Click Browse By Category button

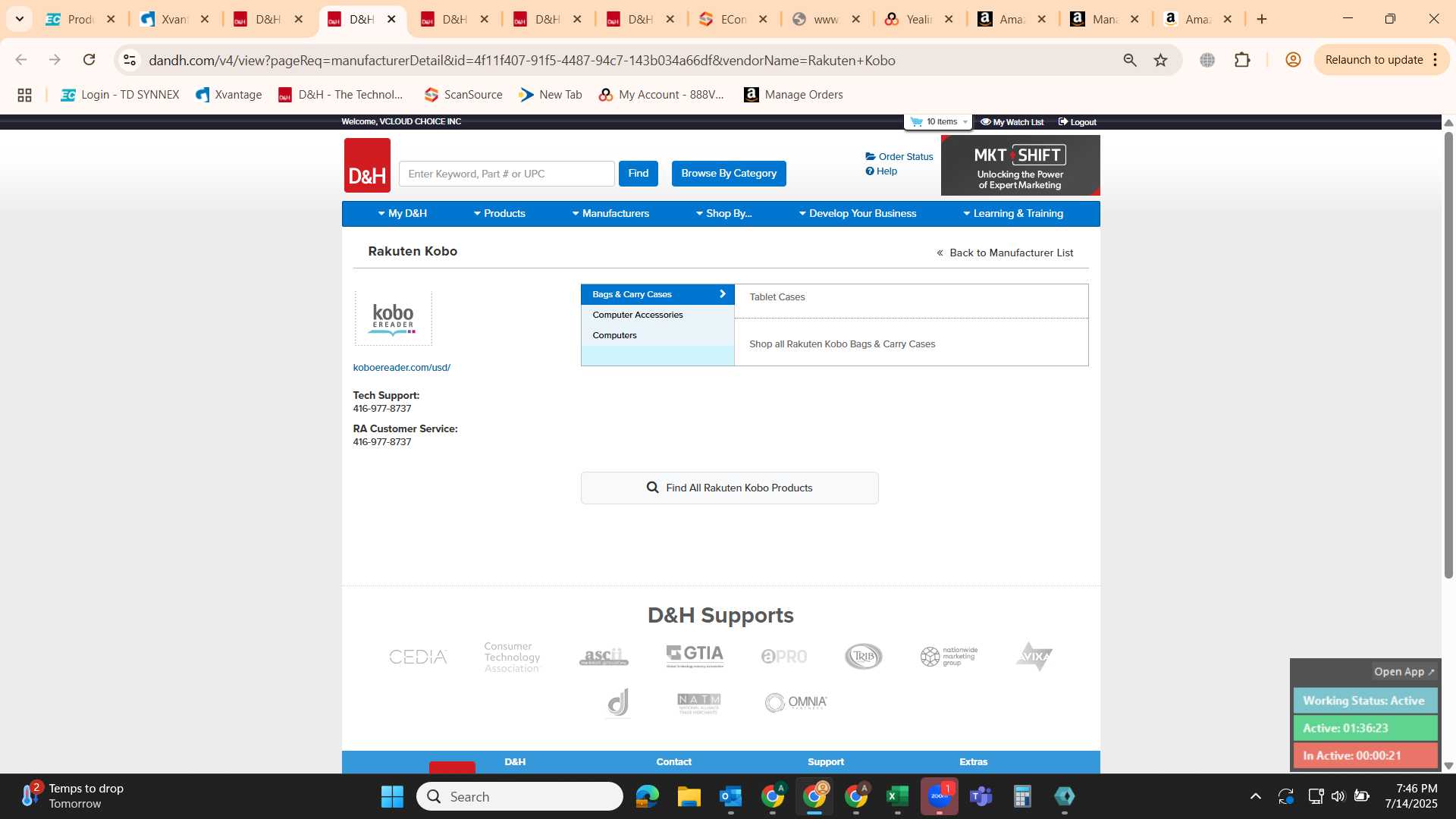729,174
